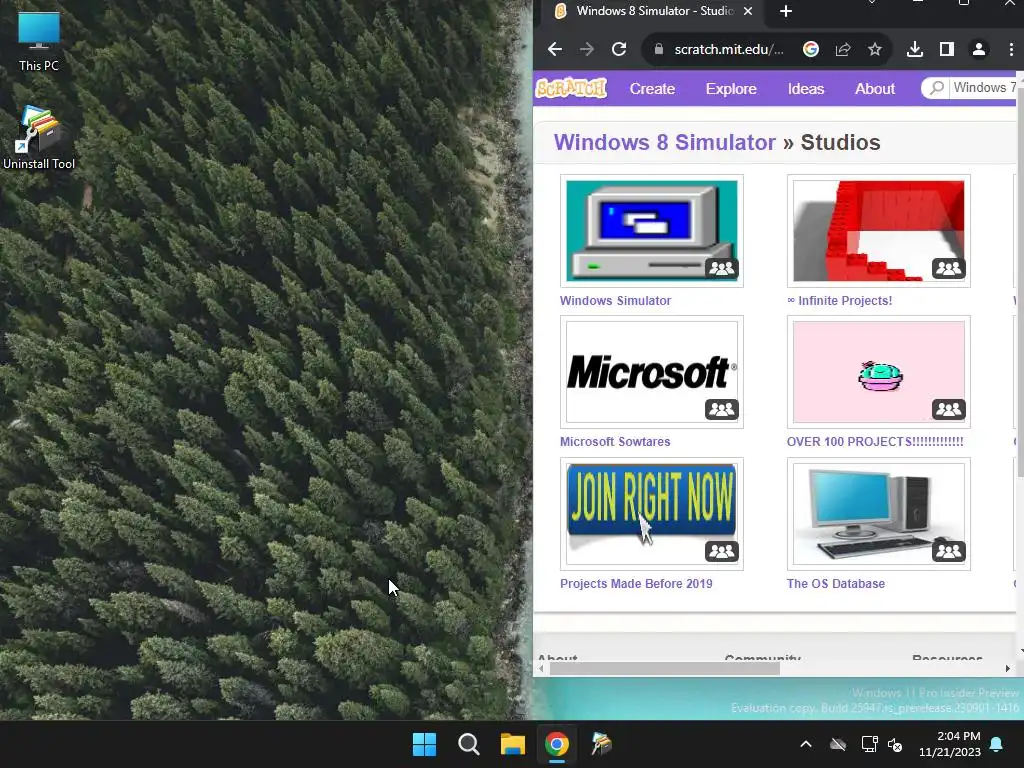Open the About menu item
Image resolution: width=1024 pixels, height=768 pixels.
click(x=874, y=89)
